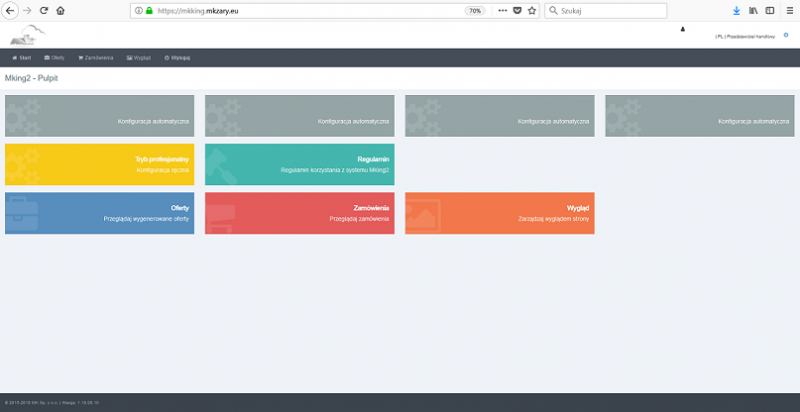Open the Firefox downloads arrow
The height and width of the screenshot is (412, 800).
pyautogui.click(x=737, y=10)
